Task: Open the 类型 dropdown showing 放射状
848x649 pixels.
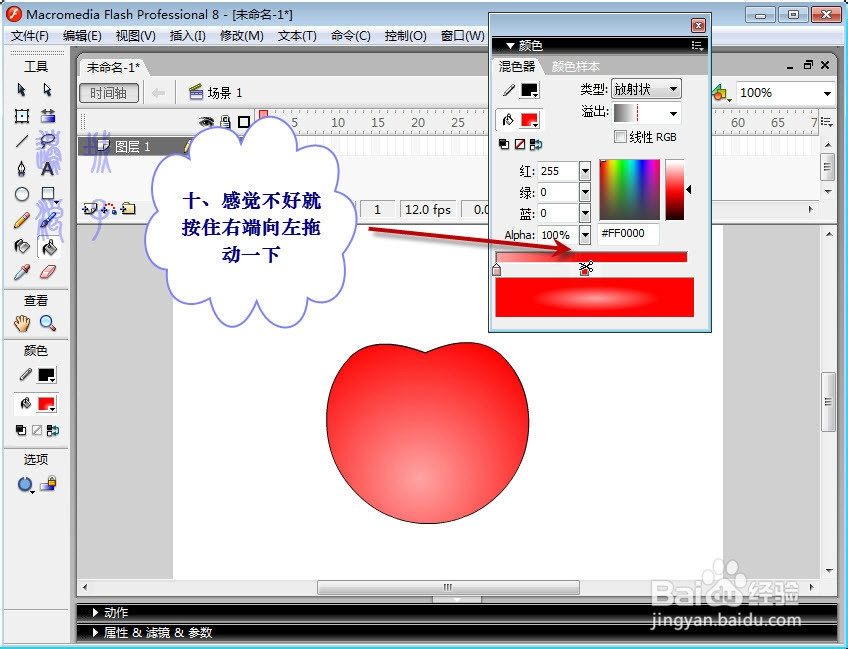Action: coord(675,88)
